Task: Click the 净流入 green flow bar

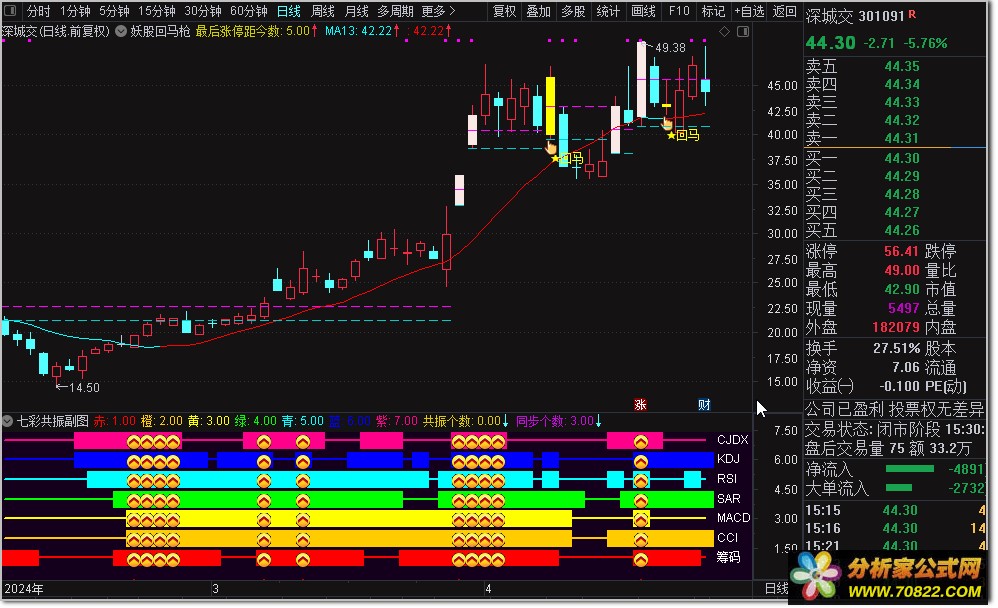Action: (x=910, y=469)
